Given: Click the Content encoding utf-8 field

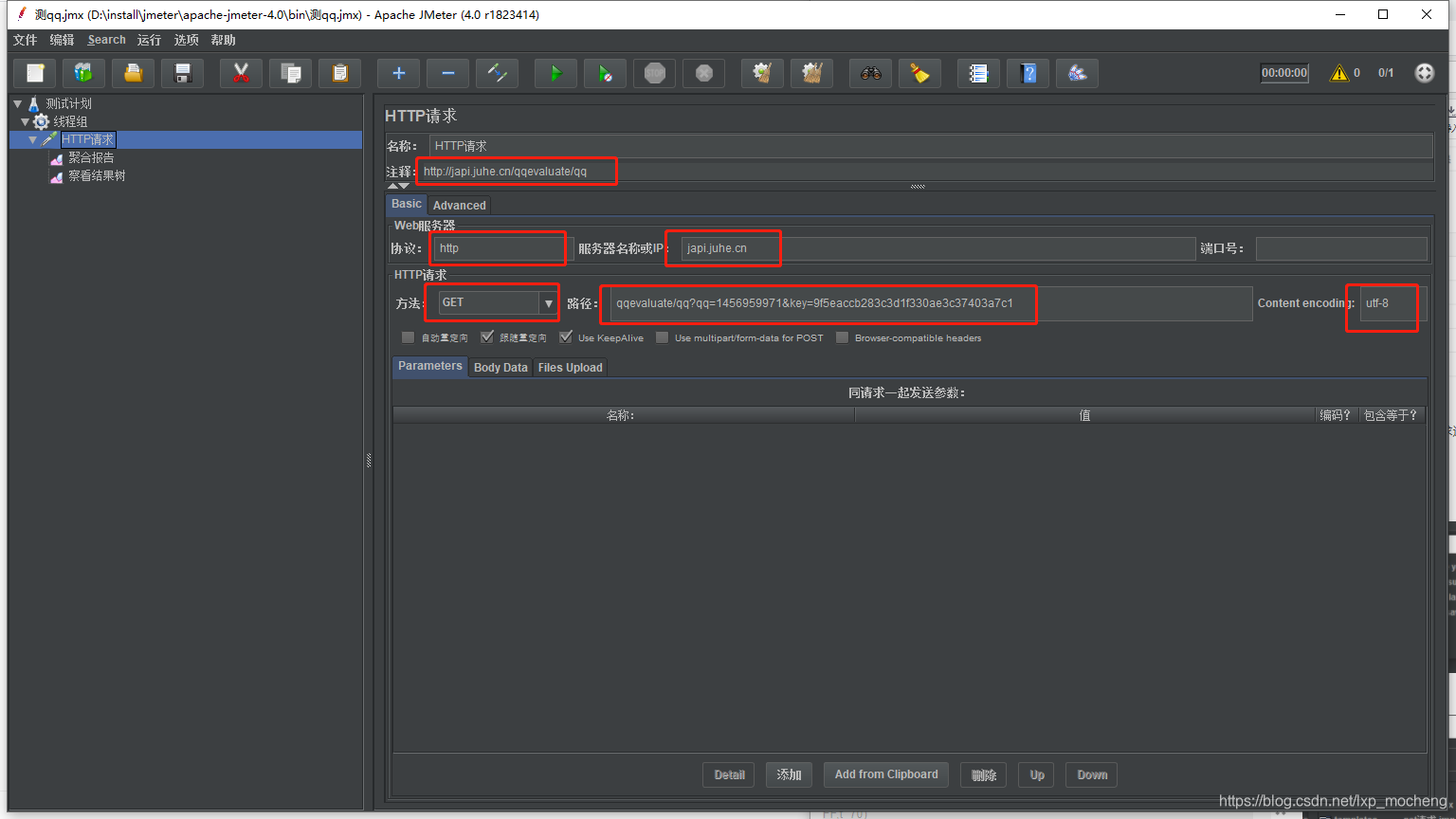Looking at the screenshot, I should coord(1392,303).
